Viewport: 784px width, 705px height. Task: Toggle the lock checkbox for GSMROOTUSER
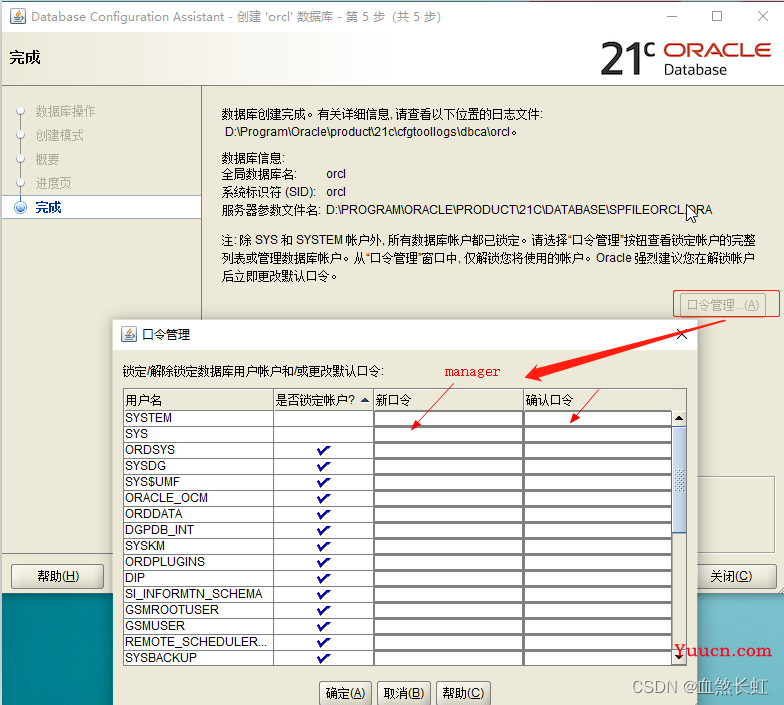click(x=324, y=610)
